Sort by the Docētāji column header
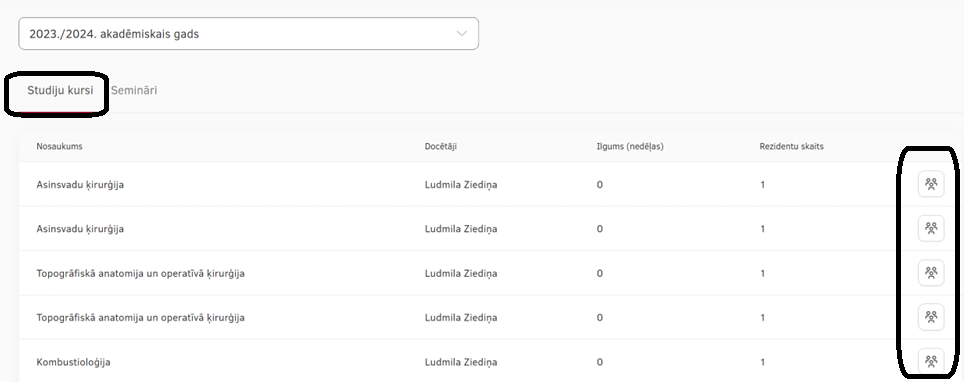This screenshot has height=382, width=964. (x=441, y=146)
